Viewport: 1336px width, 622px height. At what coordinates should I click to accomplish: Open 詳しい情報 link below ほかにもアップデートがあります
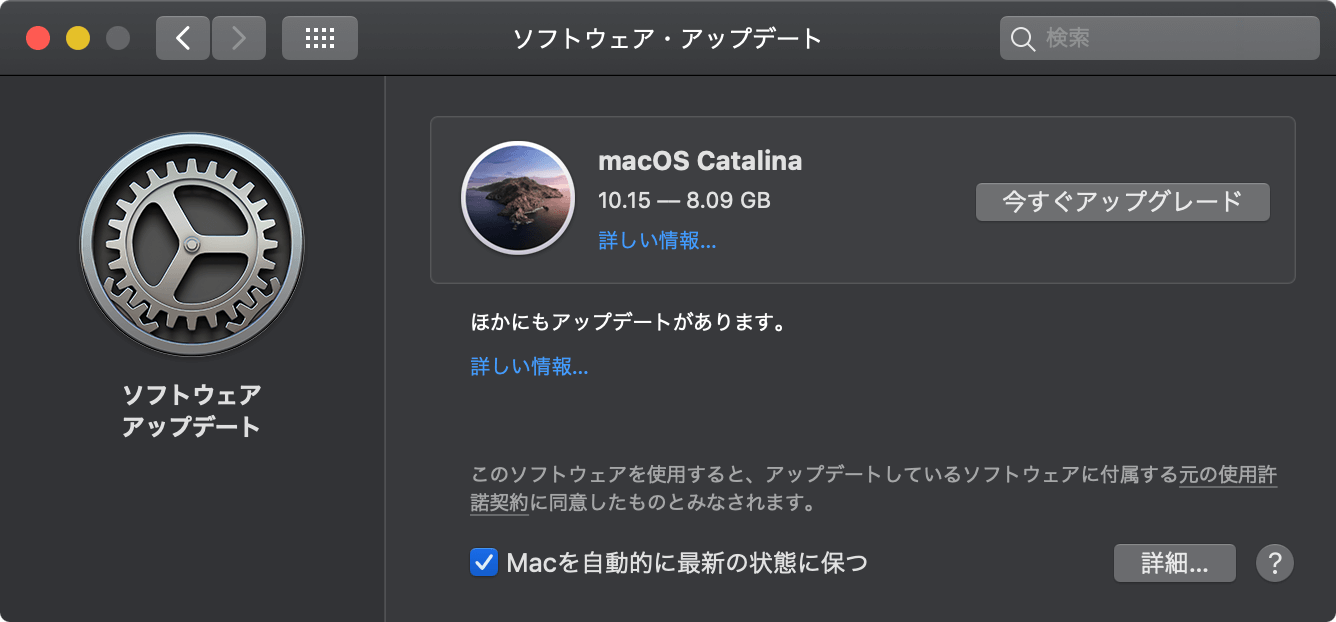[529, 367]
